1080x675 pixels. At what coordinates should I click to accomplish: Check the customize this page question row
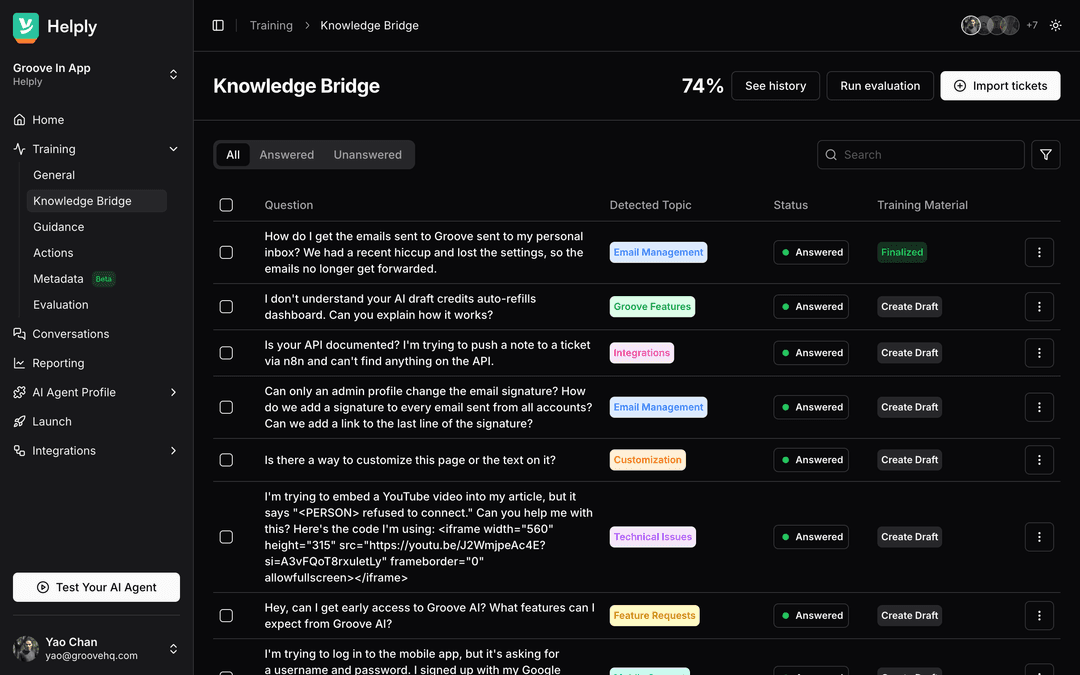226,460
